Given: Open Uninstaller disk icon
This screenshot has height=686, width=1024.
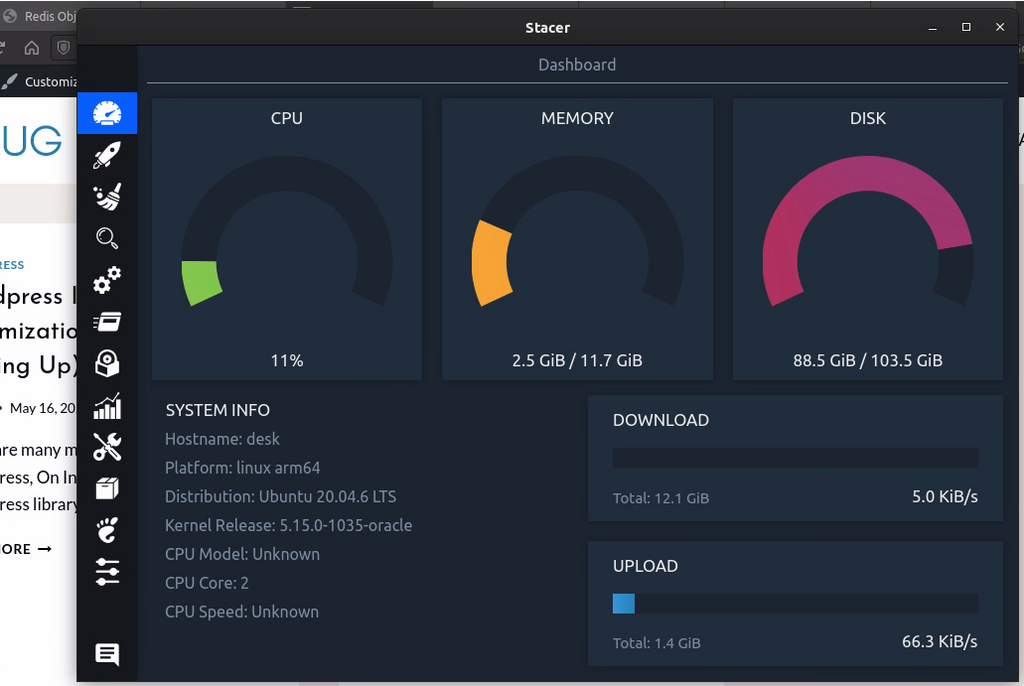Looking at the screenshot, I should click(x=107, y=363).
